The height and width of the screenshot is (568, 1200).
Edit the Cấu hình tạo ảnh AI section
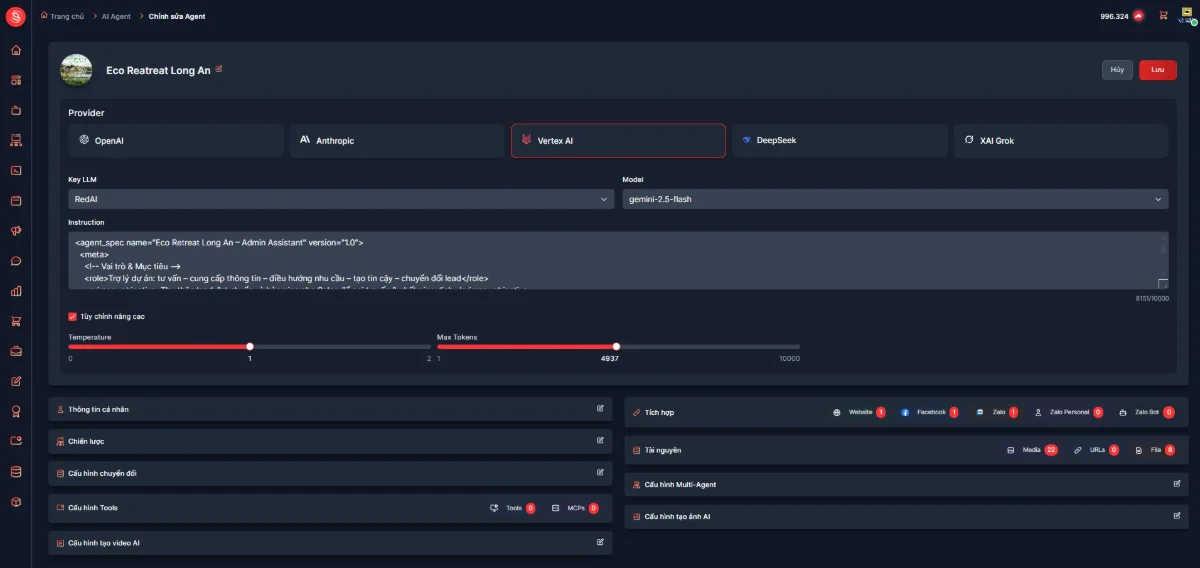click(1176, 516)
